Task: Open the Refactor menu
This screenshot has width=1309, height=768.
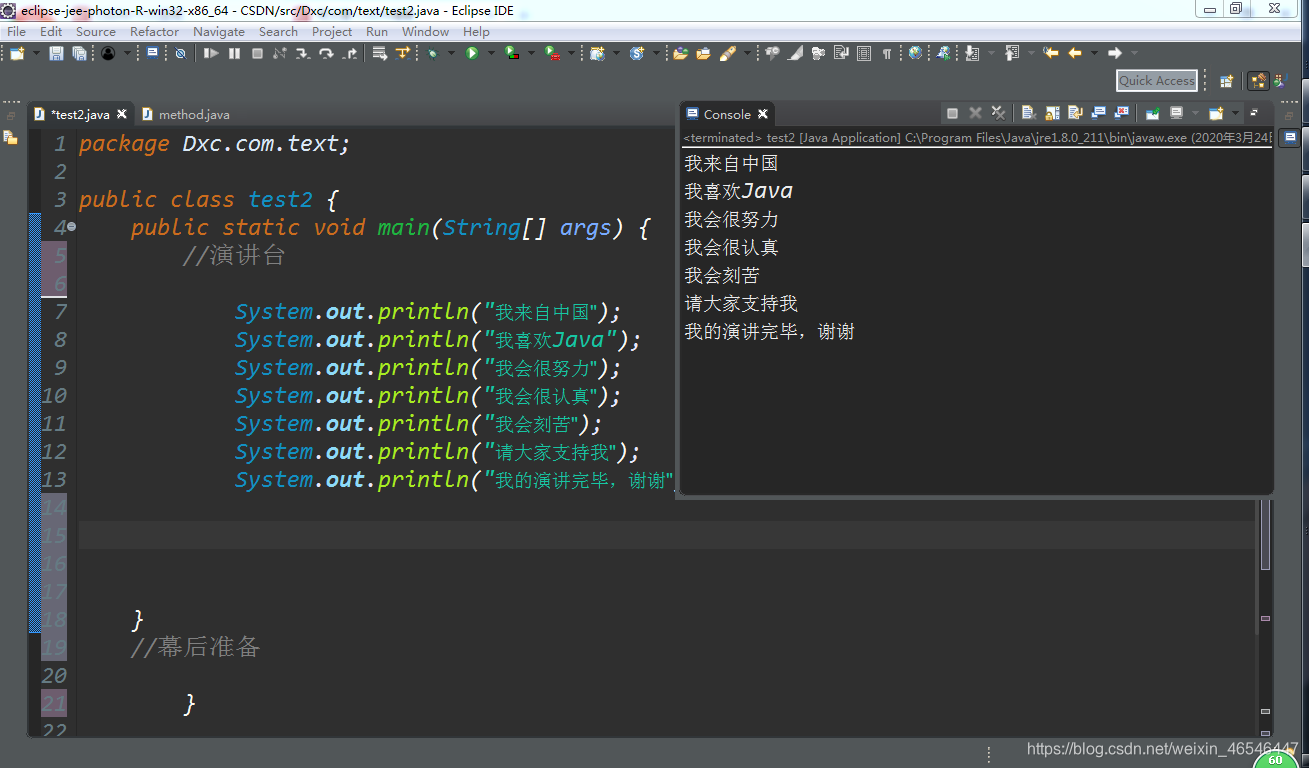Action: (154, 31)
